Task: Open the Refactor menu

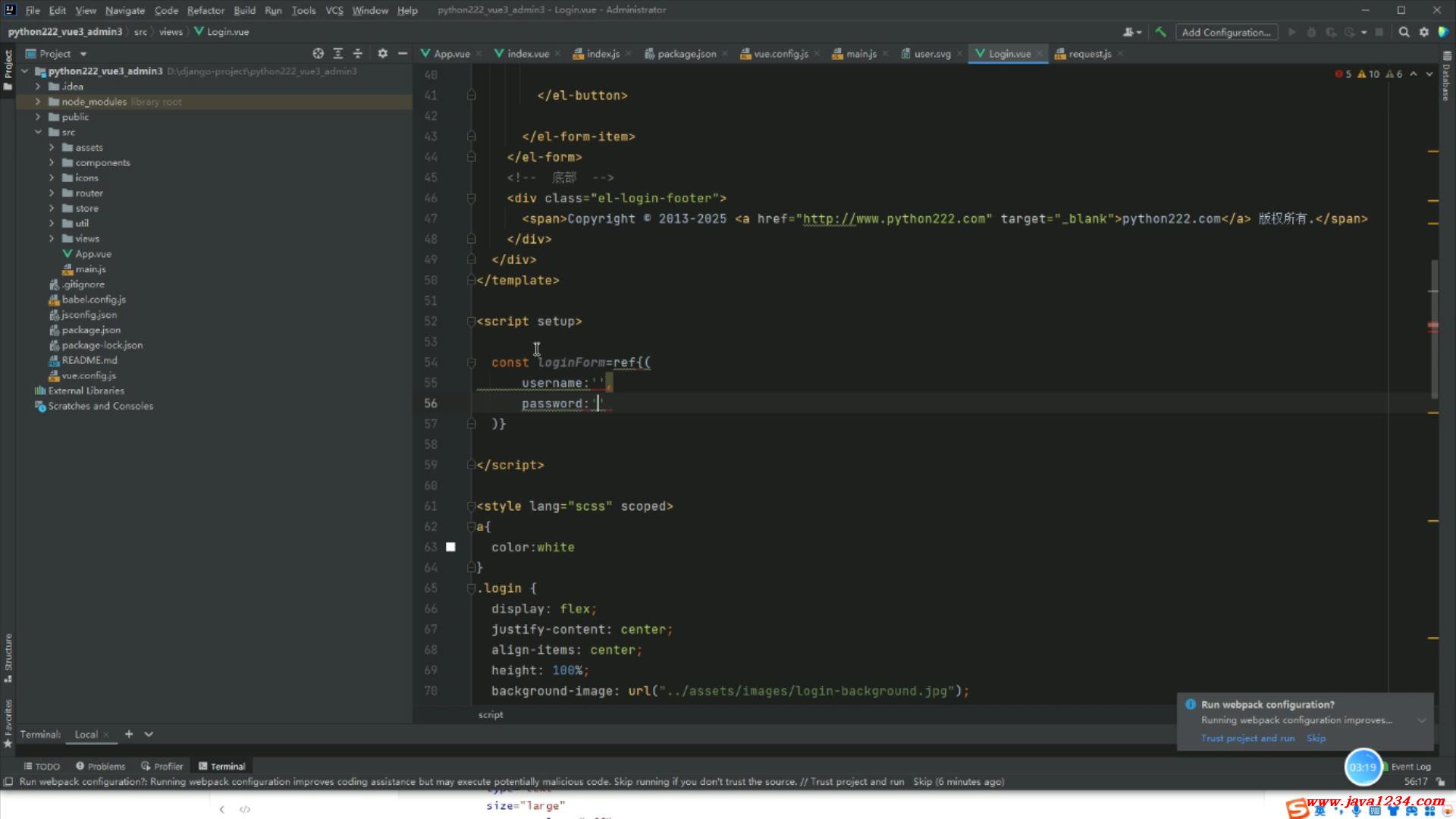Action: [206, 10]
